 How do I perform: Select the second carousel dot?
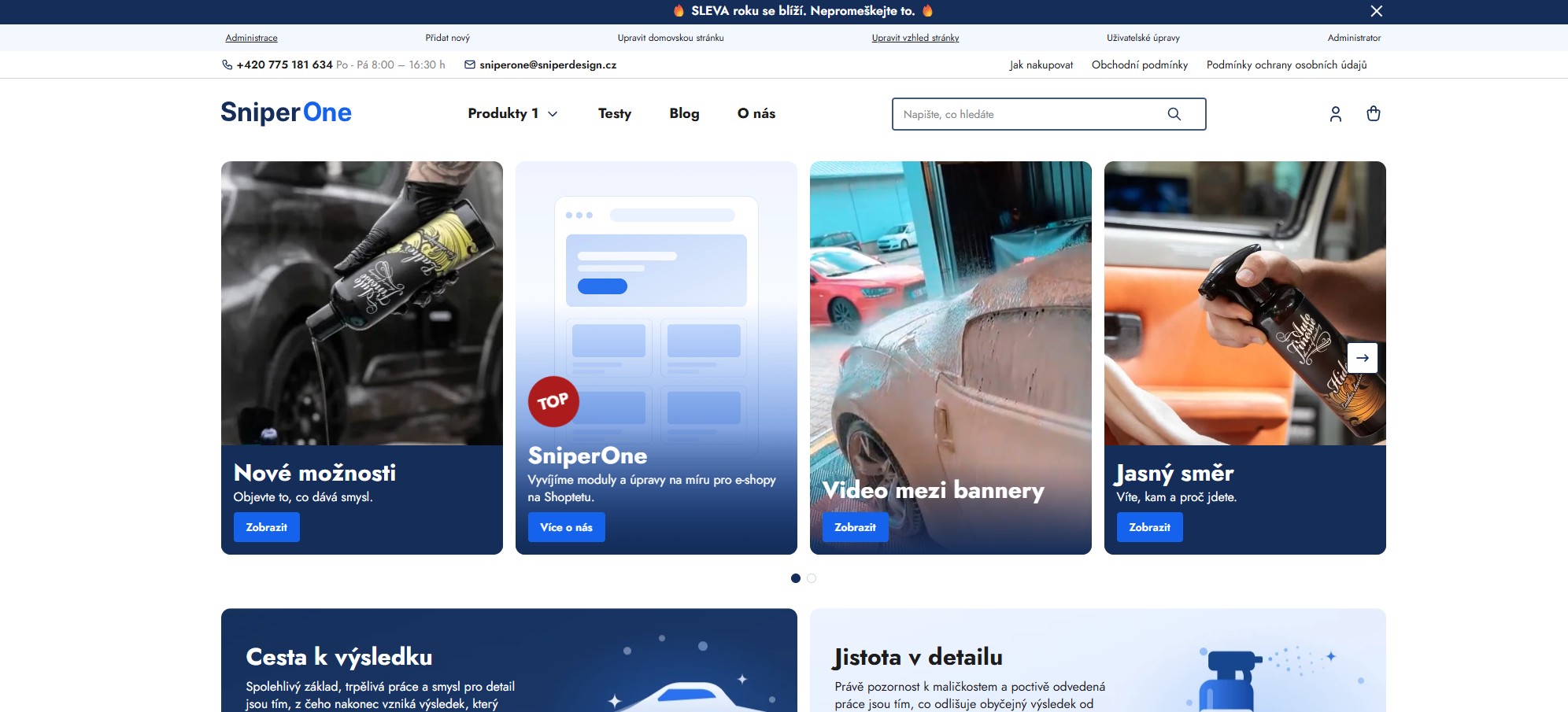pos(812,578)
